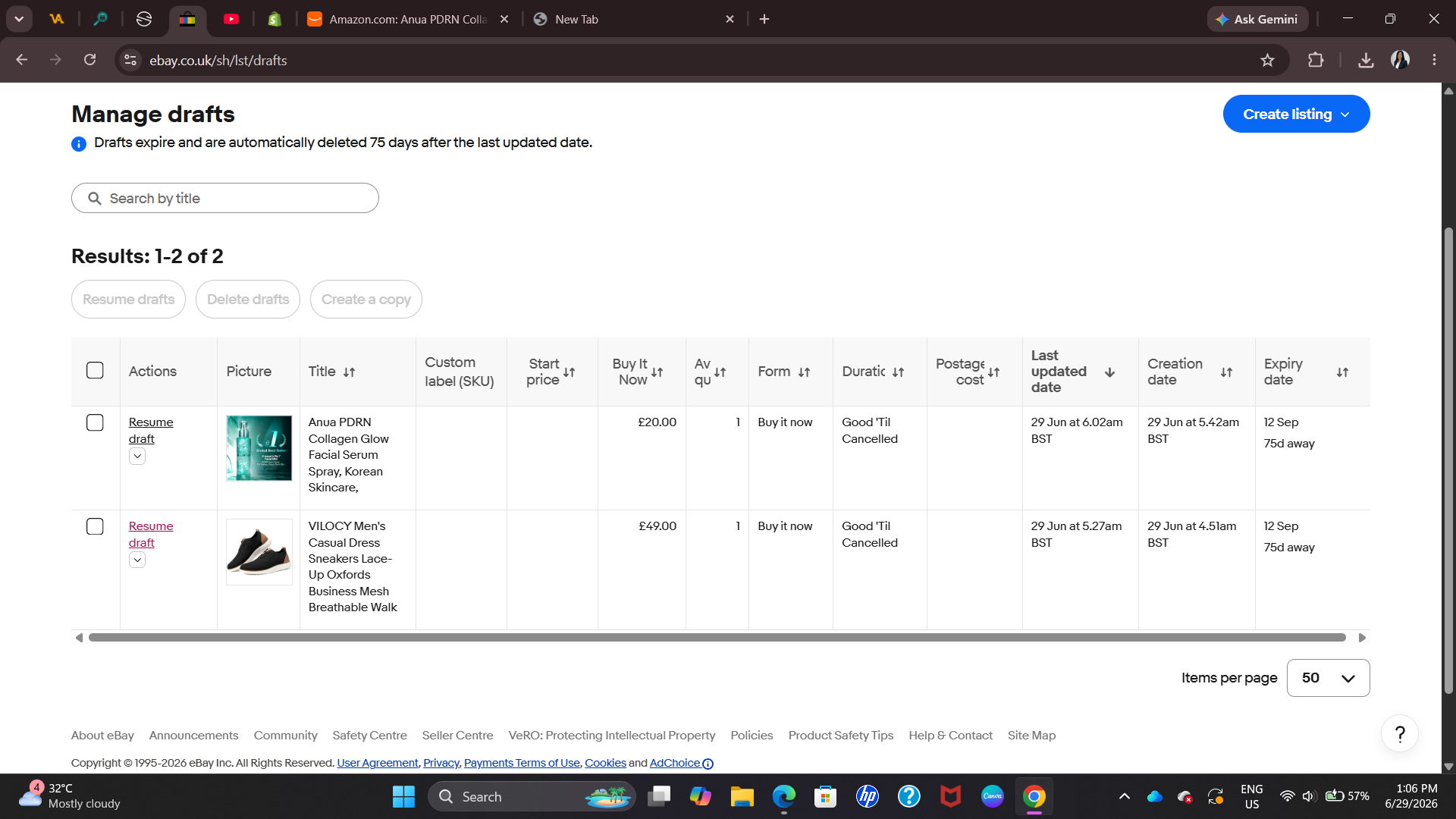This screenshot has height=819, width=1456.
Task: Open the Chrome three-dot menu
Action: click(x=1434, y=60)
